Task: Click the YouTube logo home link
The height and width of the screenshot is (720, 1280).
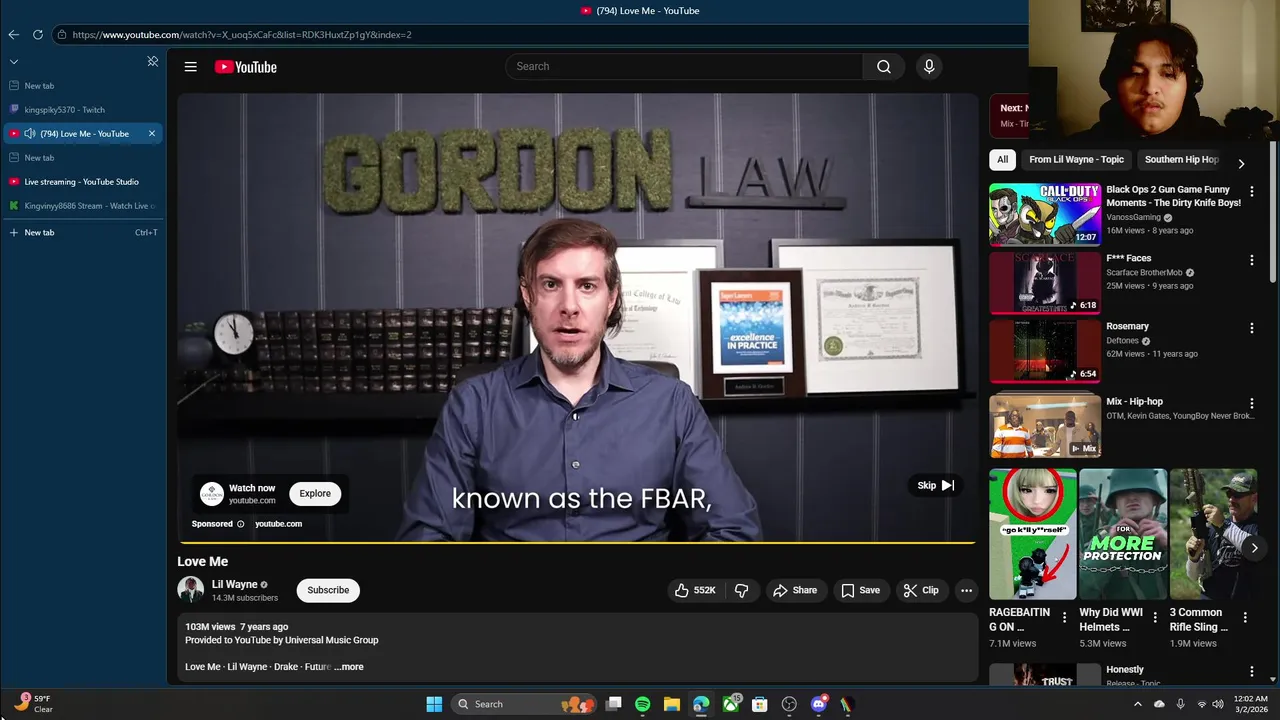Action: 245,67
